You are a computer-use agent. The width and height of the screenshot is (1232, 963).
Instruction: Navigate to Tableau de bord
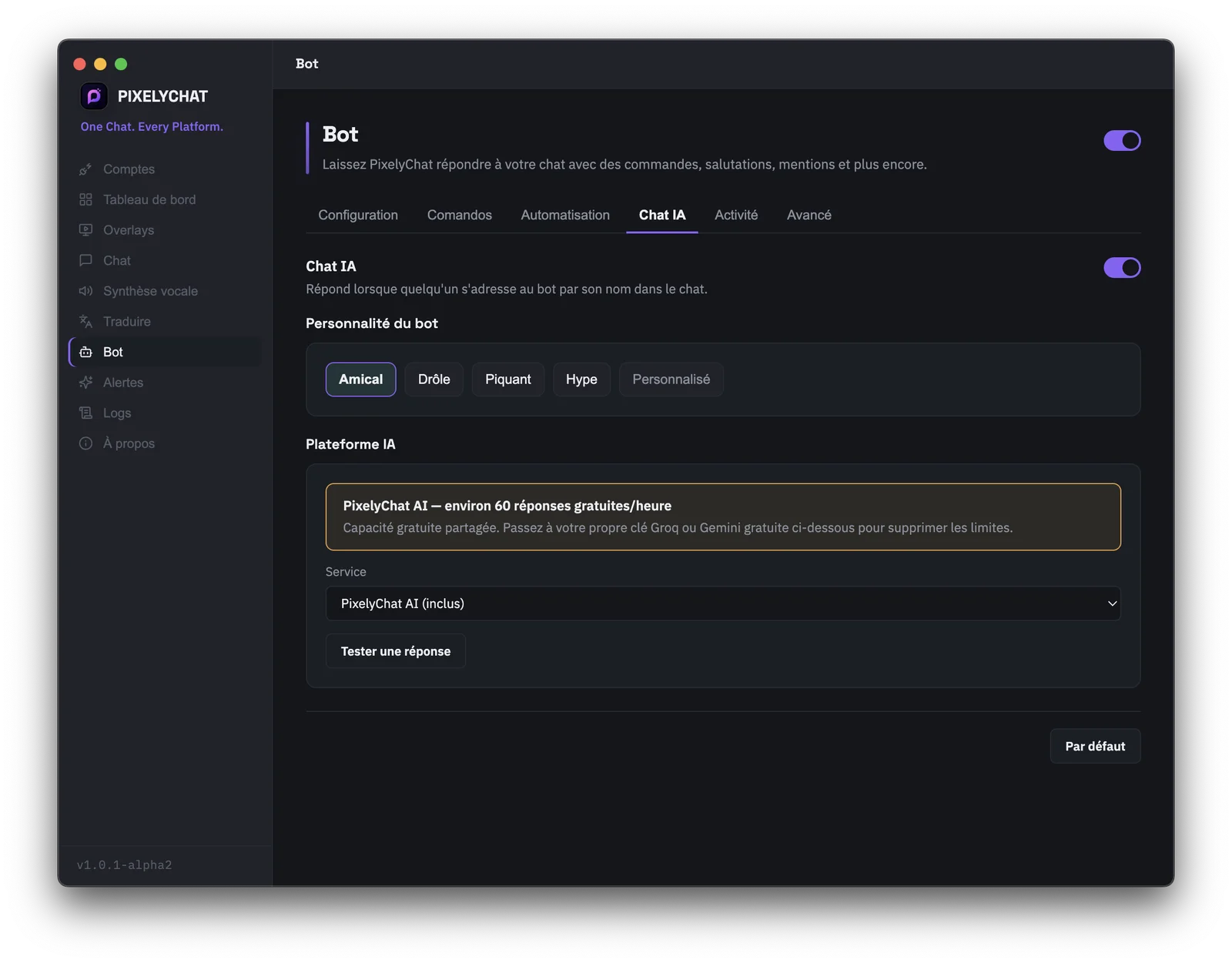165,199
